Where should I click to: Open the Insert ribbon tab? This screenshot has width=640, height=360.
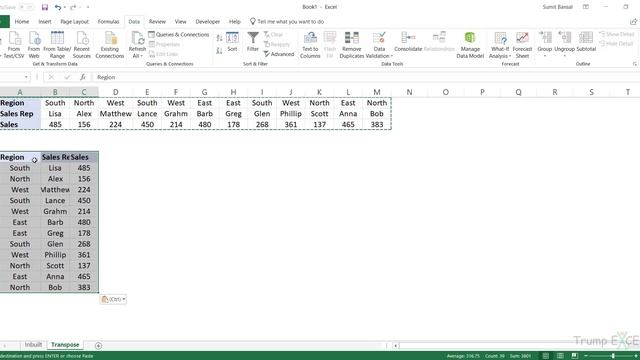[x=45, y=22]
